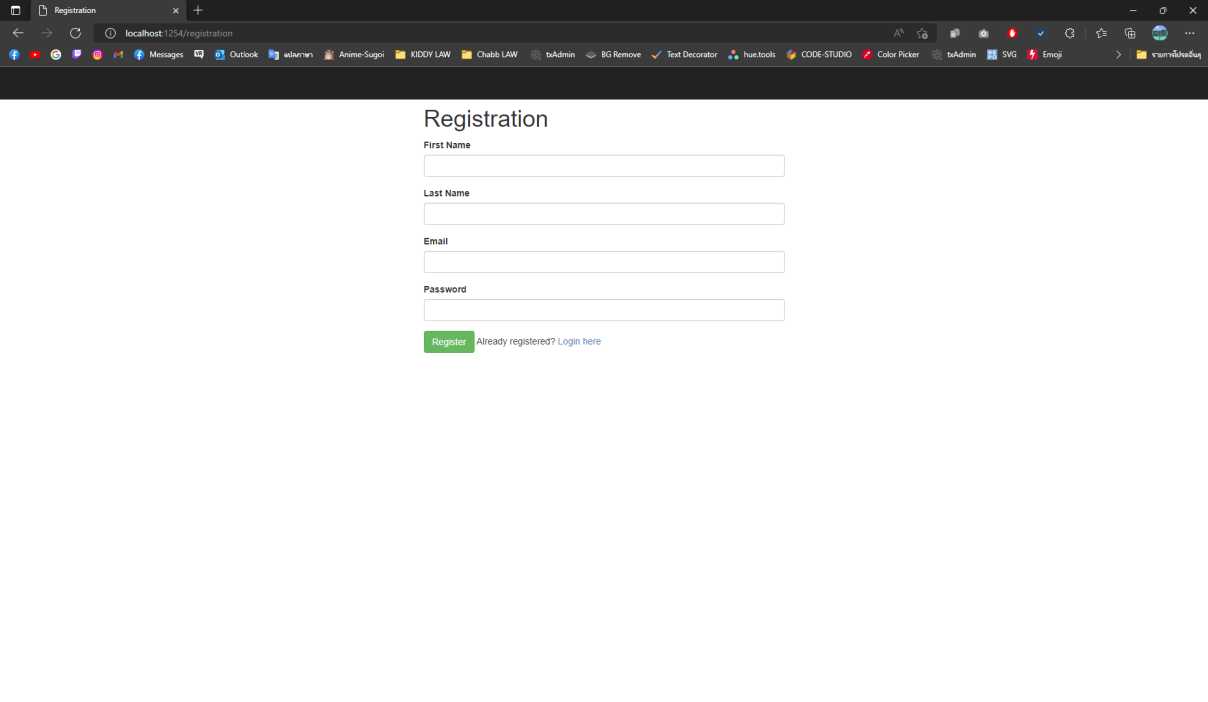Open the Instagram bookmark
Image resolution: width=1208 pixels, height=702 pixels.
coord(97,55)
